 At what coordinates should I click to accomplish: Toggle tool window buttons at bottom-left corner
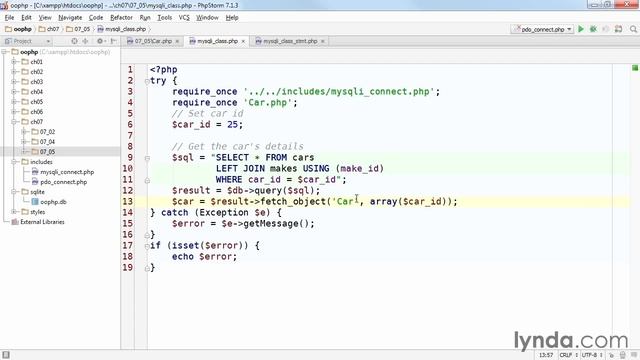tap(6, 355)
